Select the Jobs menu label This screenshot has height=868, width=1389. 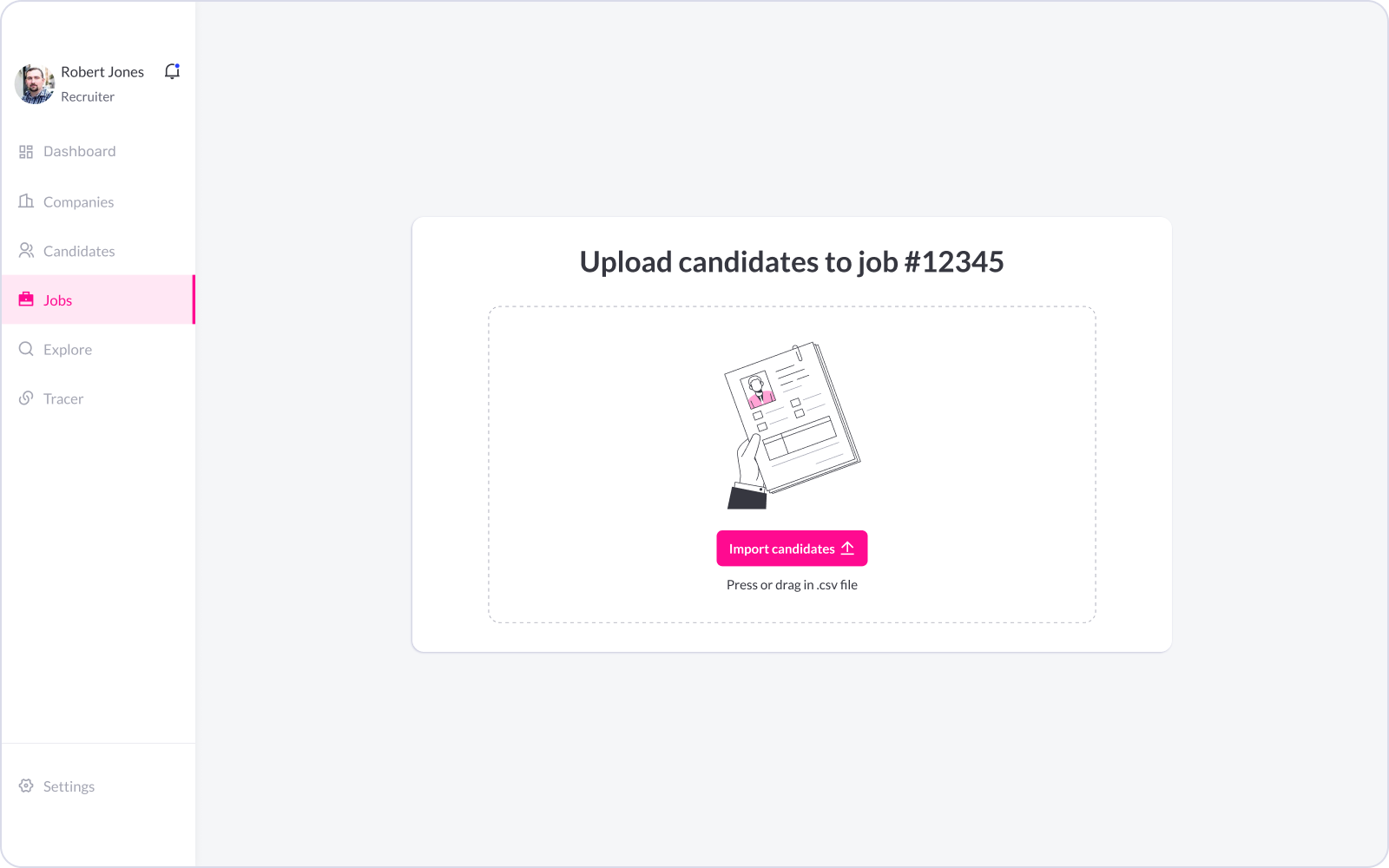(x=58, y=300)
